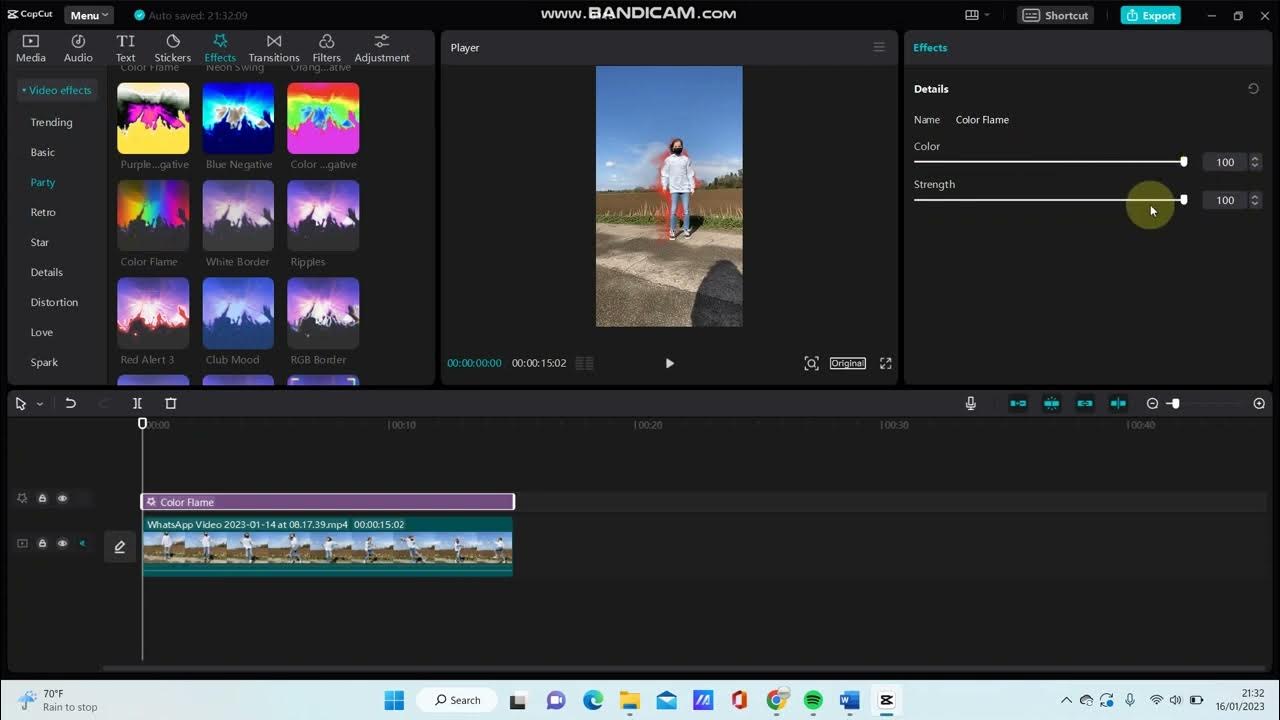Open the Player panel menu icon

coord(879,47)
